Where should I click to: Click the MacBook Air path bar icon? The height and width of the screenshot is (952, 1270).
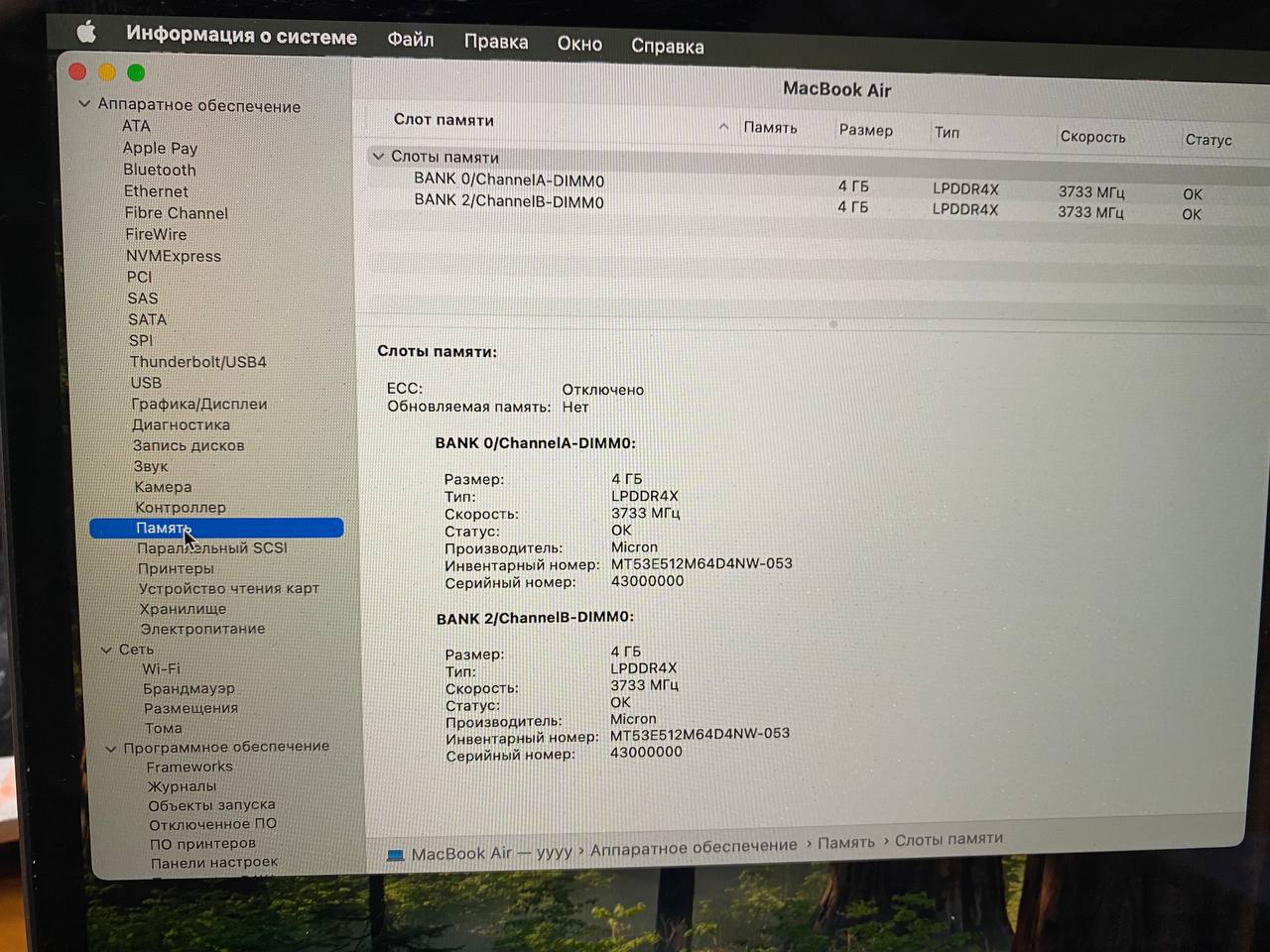point(395,855)
